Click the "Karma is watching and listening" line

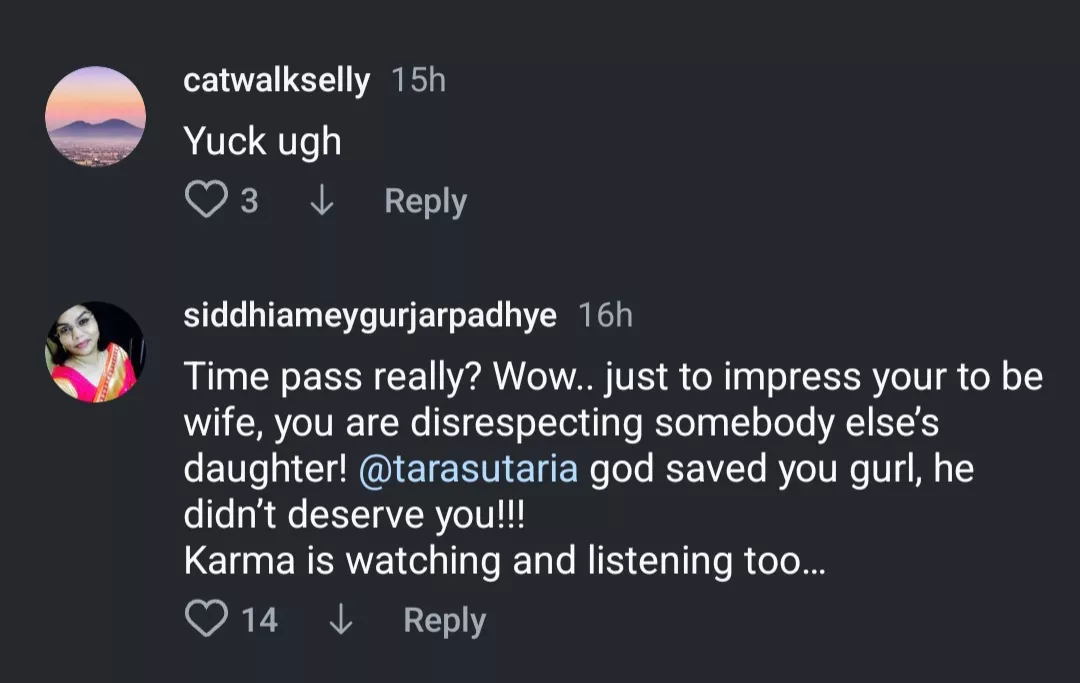[x=504, y=561]
